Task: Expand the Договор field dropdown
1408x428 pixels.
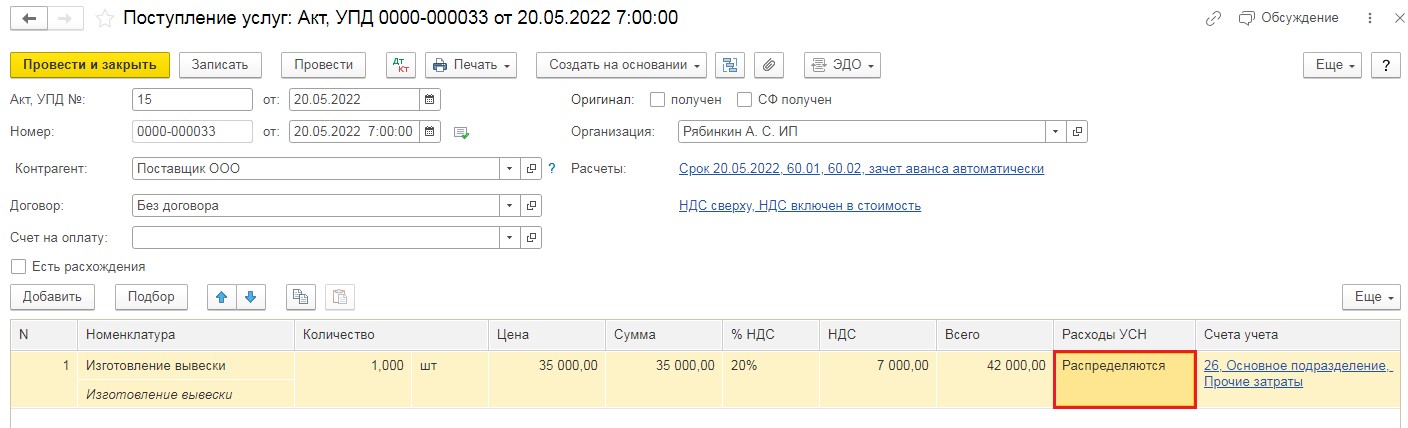Action: pyautogui.click(x=510, y=206)
